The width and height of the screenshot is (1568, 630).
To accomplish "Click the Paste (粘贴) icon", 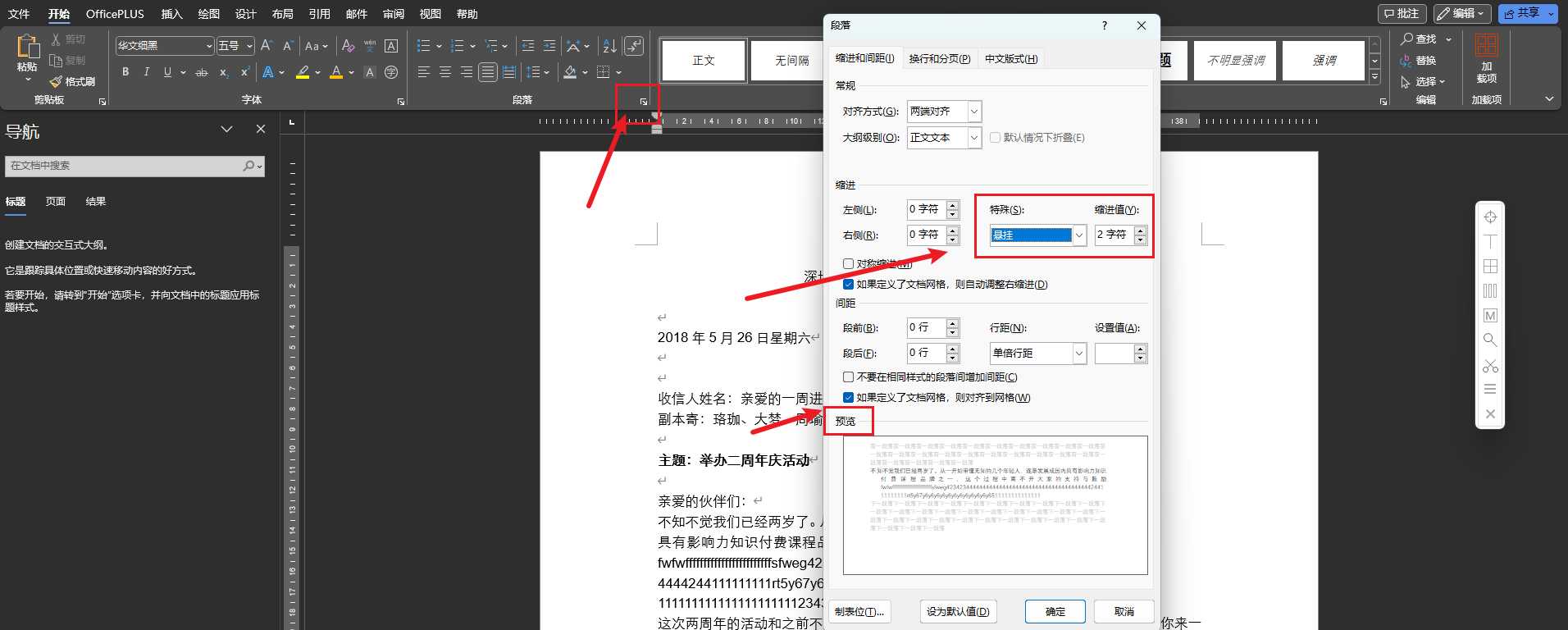I will coord(27,47).
